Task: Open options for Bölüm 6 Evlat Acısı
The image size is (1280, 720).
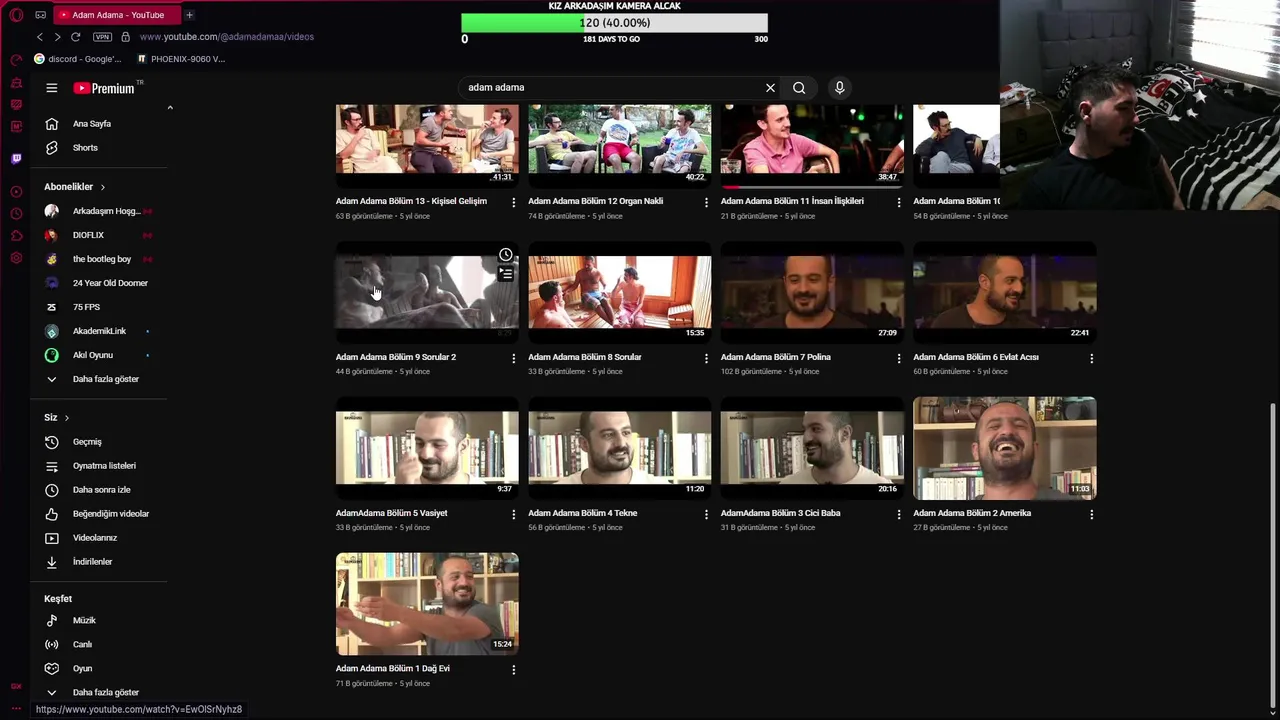Action: [x=1091, y=358]
